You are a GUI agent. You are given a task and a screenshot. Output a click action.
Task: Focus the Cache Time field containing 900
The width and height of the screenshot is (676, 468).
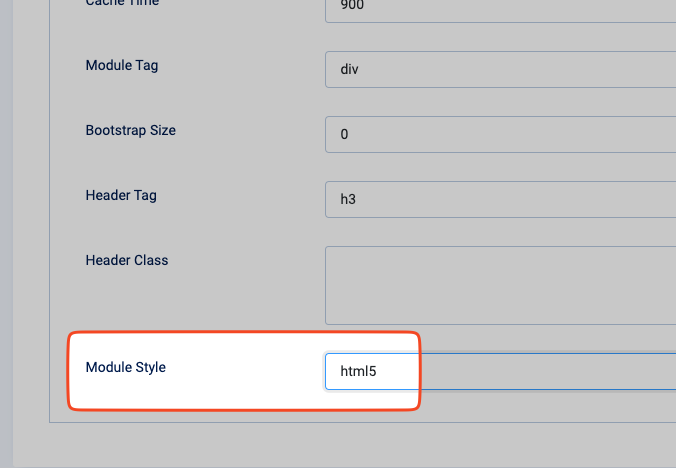pyautogui.click(x=500, y=8)
